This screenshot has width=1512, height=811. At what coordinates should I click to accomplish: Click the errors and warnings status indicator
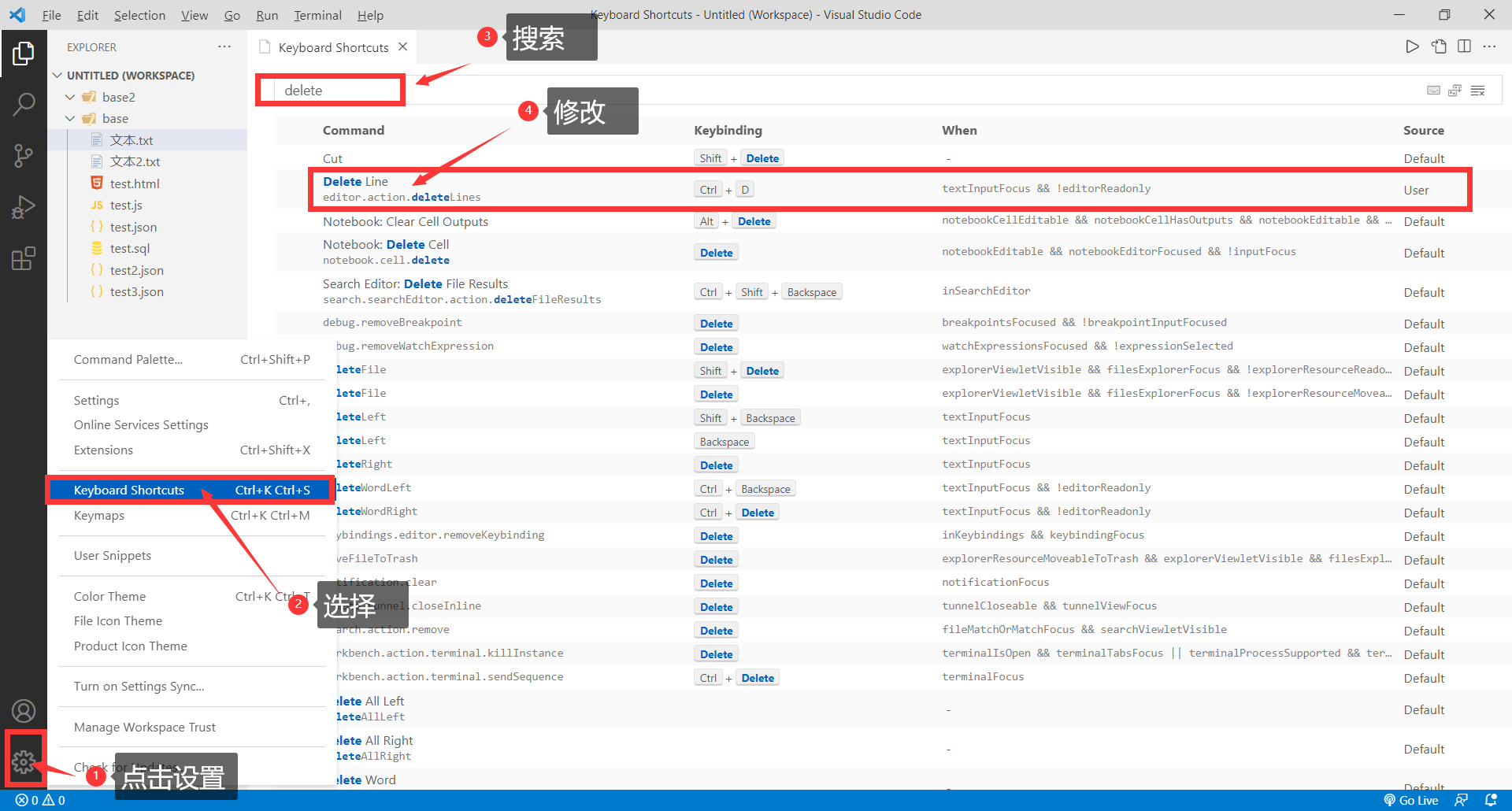[x=40, y=800]
